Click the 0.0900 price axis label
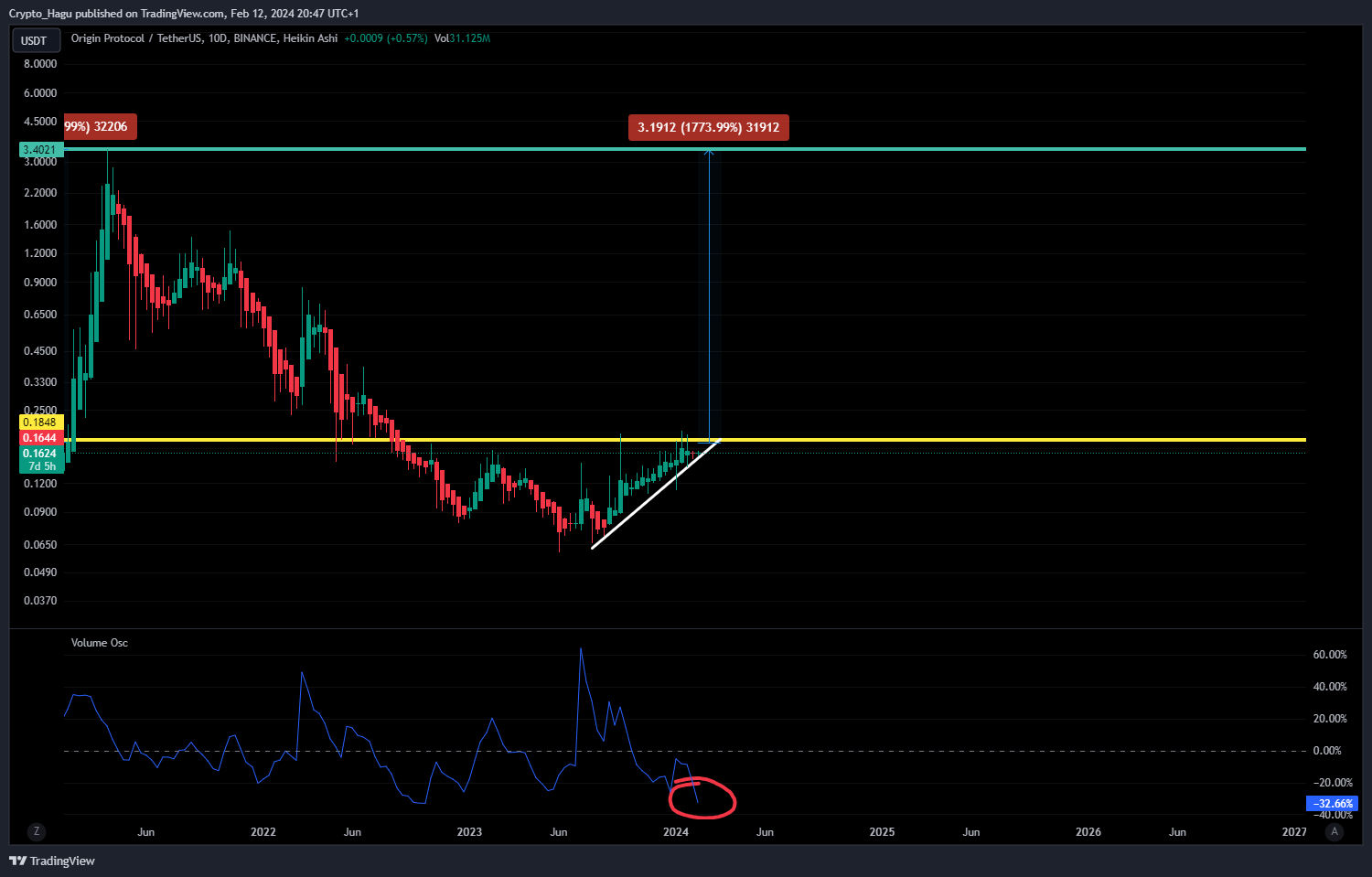 coord(40,512)
